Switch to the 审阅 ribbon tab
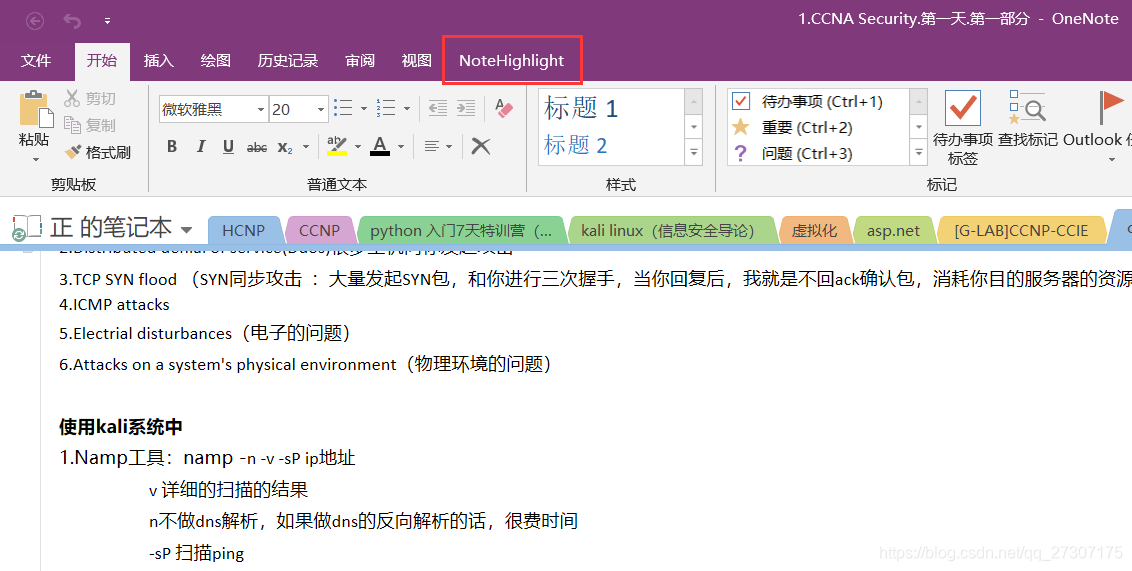1132x571 pixels. (x=360, y=61)
